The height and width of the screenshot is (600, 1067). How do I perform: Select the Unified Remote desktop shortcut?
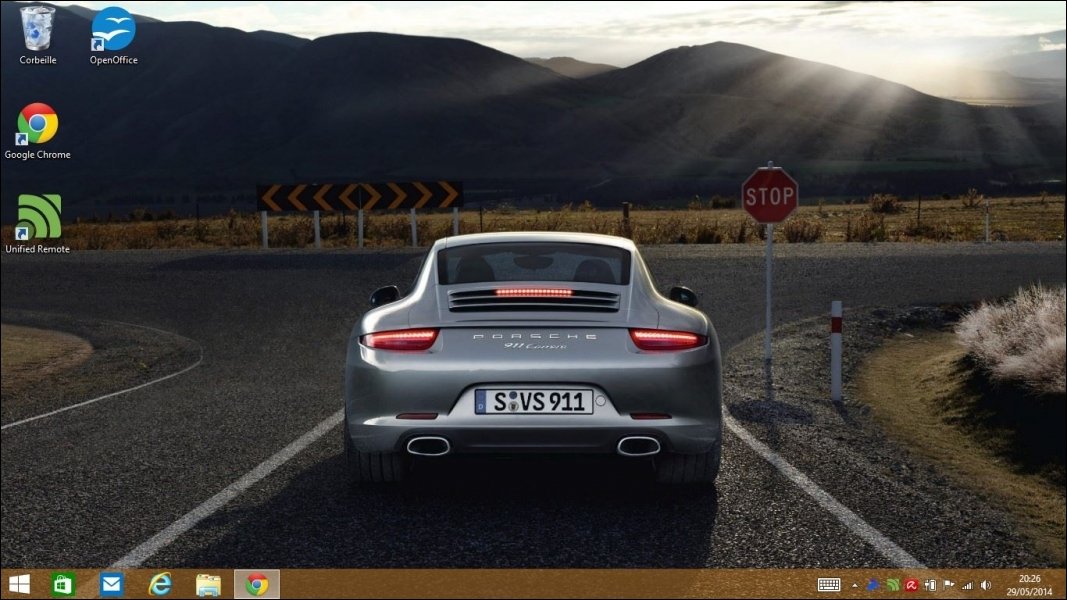click(37, 224)
